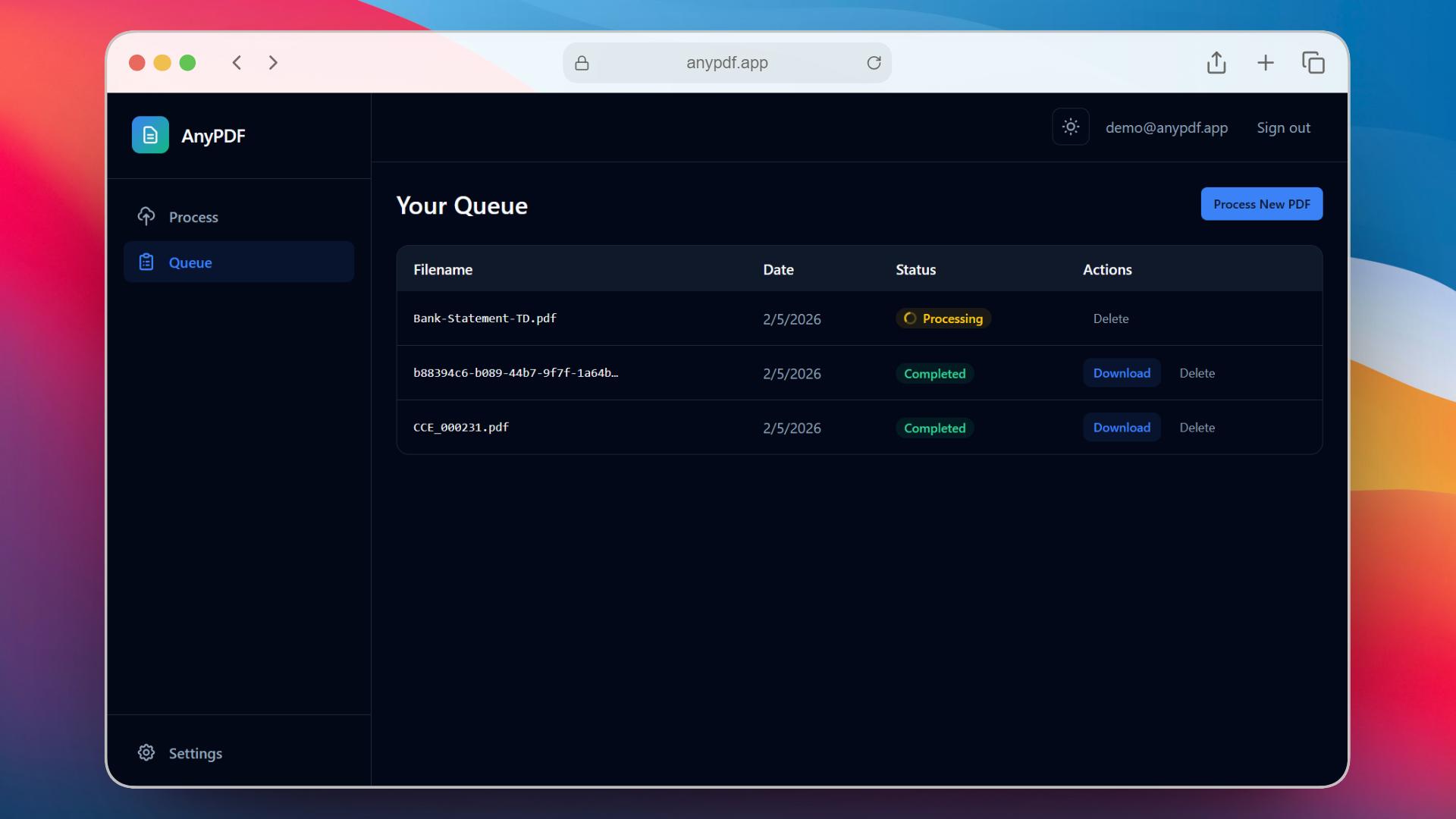
Task: Switch to the Process section
Action: 194,216
